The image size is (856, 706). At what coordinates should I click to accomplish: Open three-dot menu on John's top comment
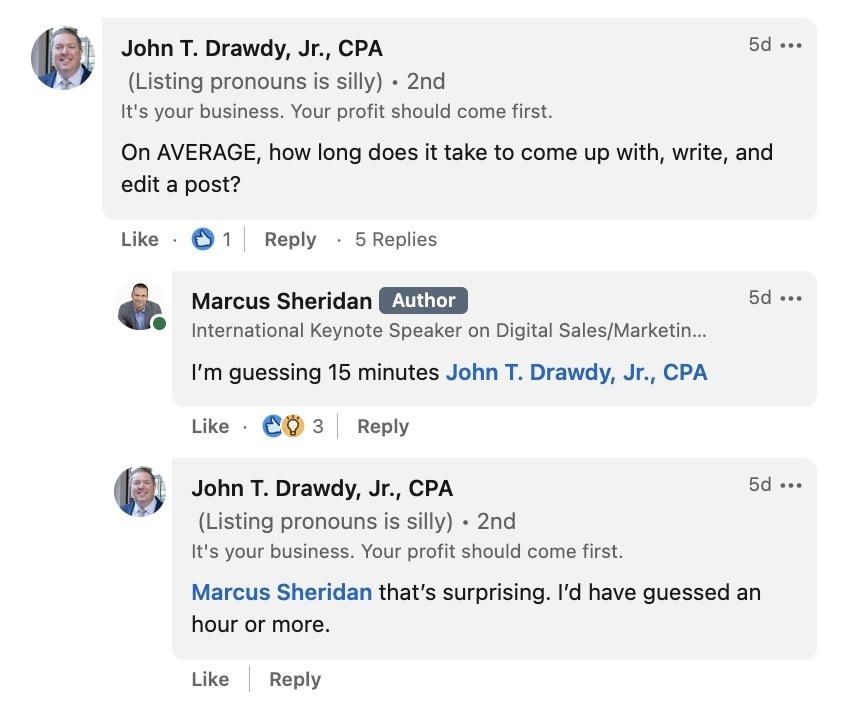coord(791,46)
